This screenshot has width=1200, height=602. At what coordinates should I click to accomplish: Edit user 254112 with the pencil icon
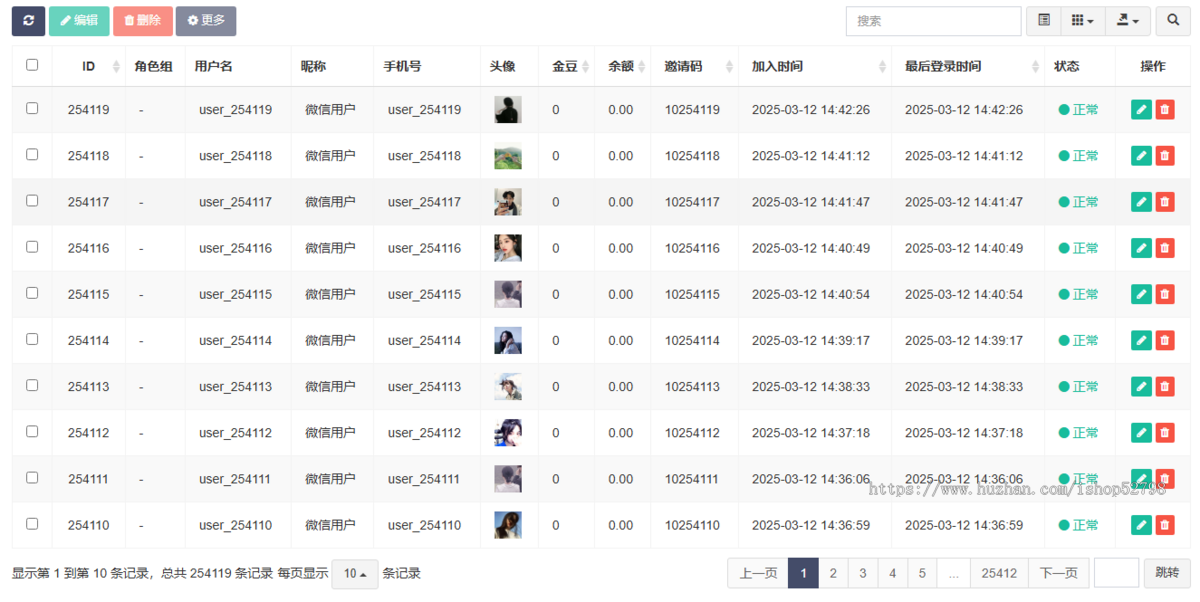tap(1141, 433)
